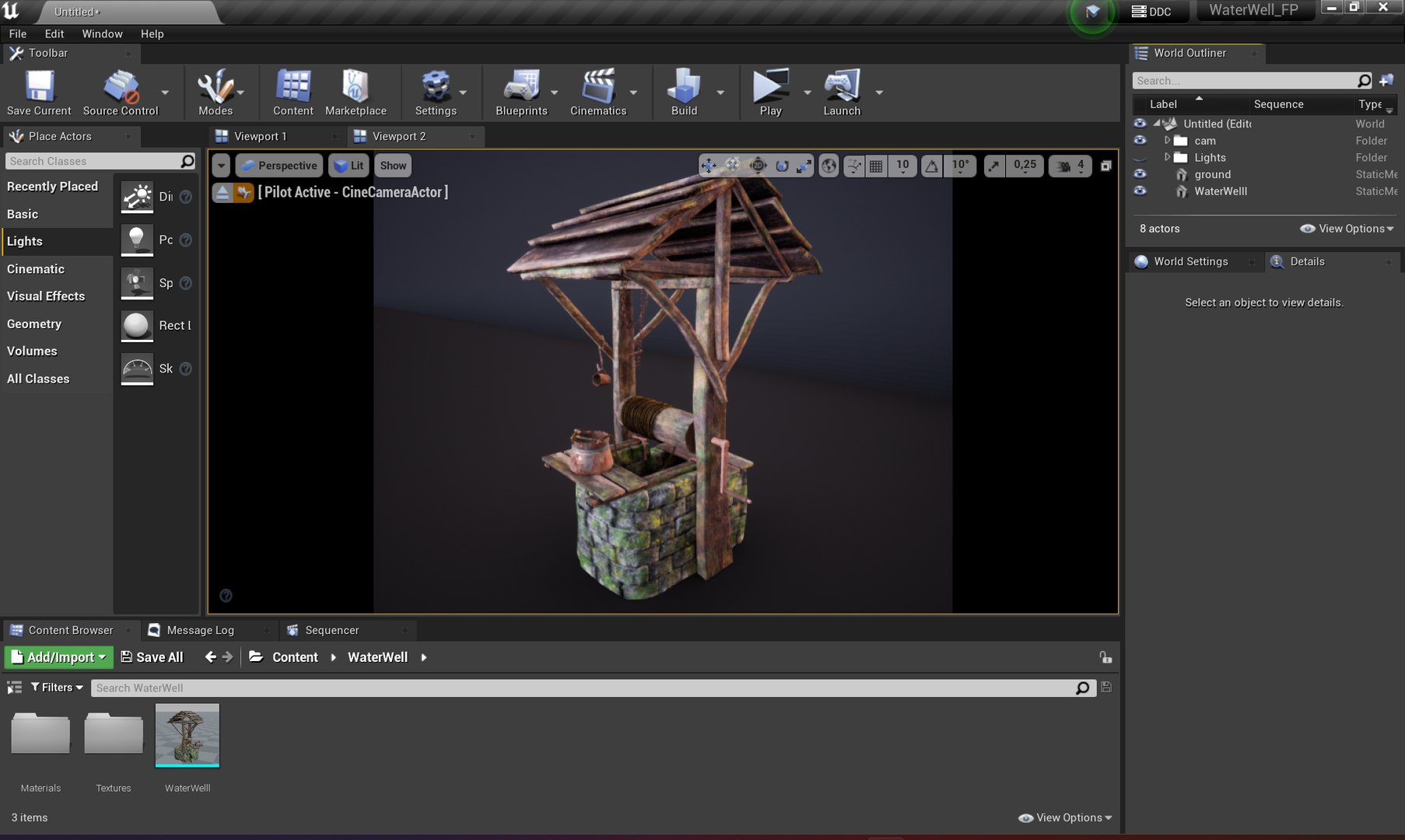Image resolution: width=1405 pixels, height=840 pixels.
Task: Select the scale gizmo mode in viewport
Action: 804,166
